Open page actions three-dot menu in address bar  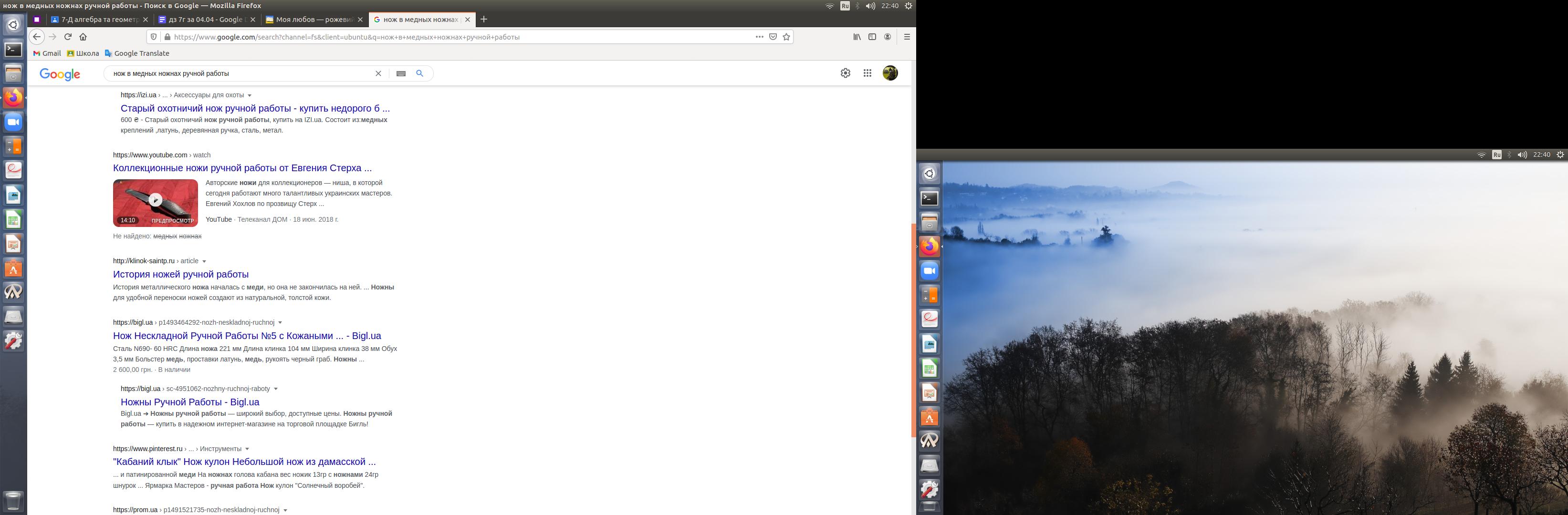point(759,37)
